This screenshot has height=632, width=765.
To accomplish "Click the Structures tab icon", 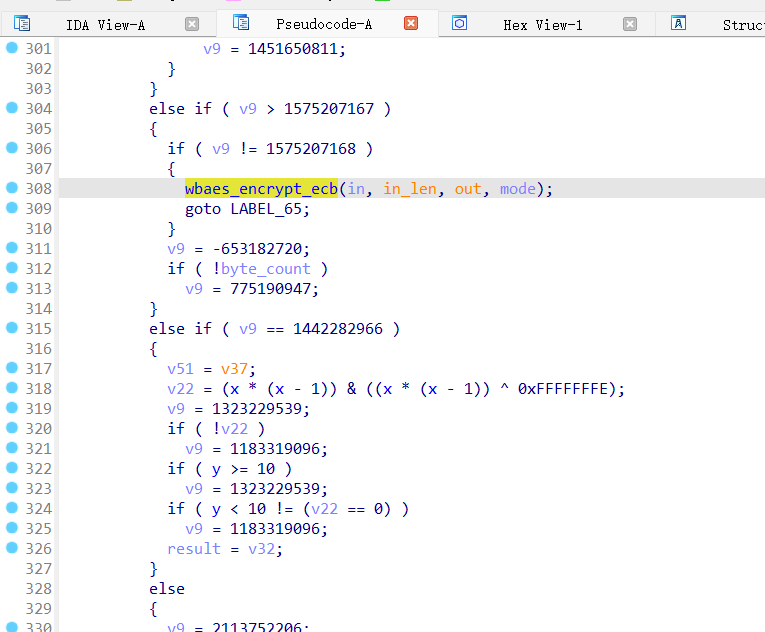I will tap(679, 23).
